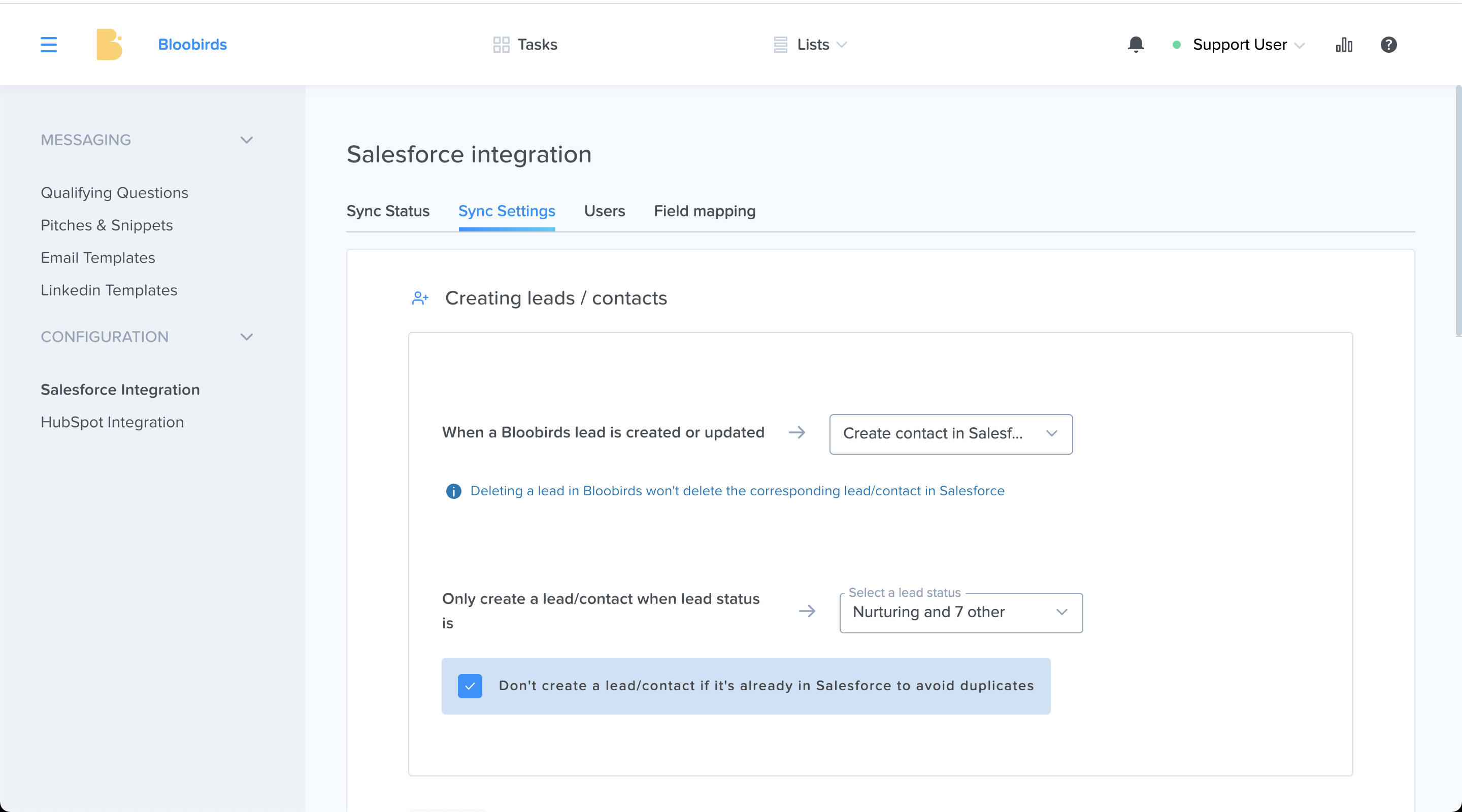Open Qualifying Questions
The image size is (1462, 812).
(114, 193)
